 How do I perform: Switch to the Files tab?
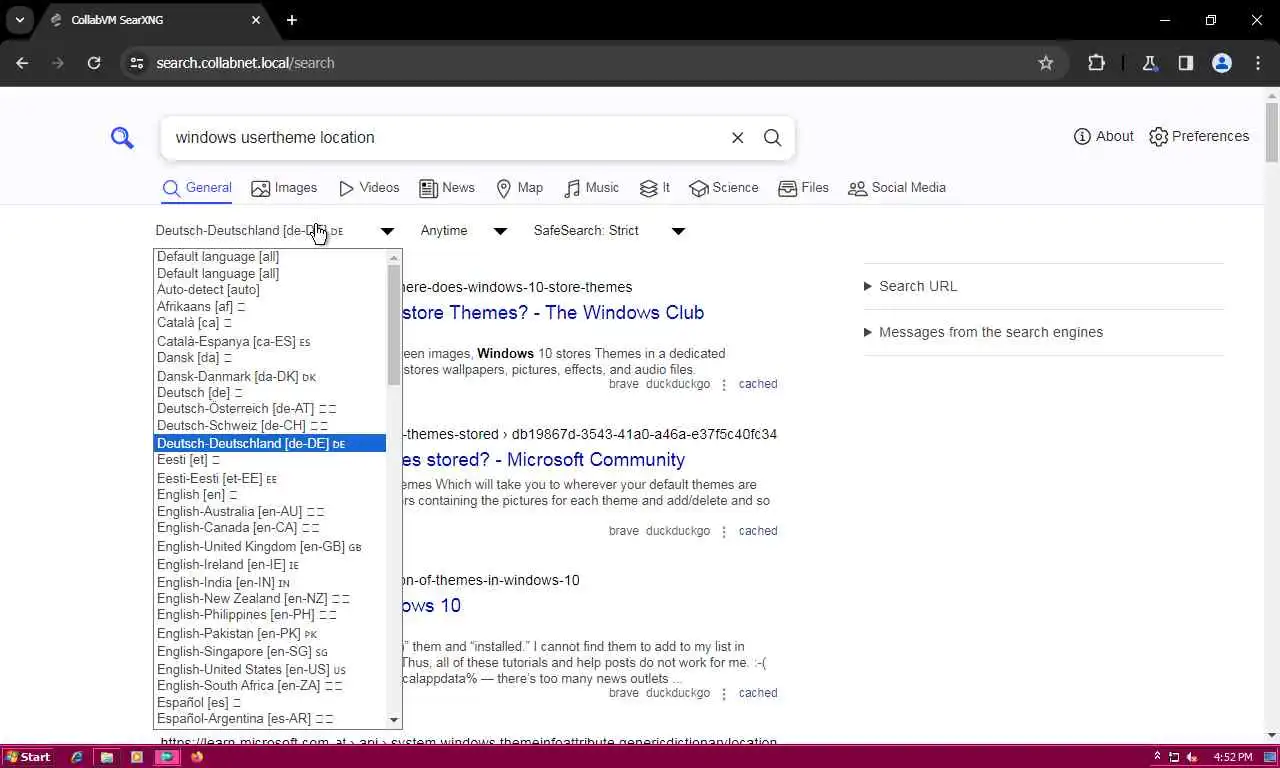804,188
